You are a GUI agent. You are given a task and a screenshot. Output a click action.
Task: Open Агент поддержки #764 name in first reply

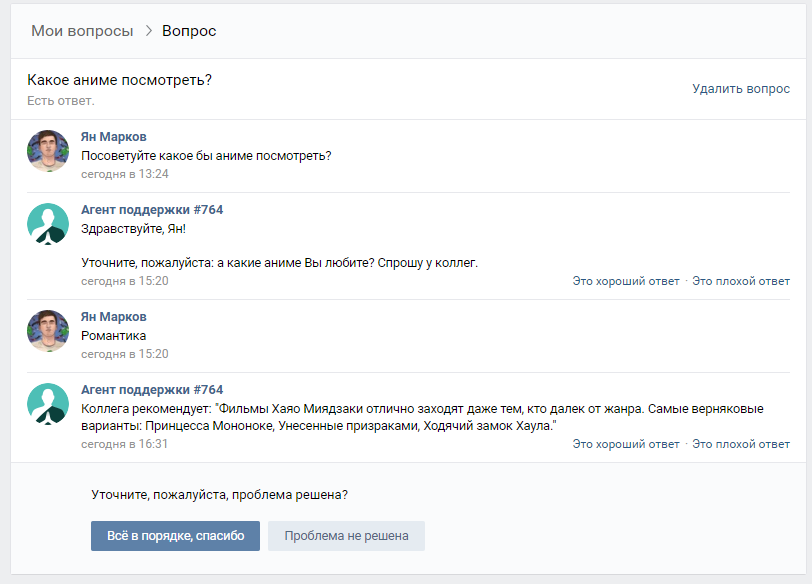152,210
